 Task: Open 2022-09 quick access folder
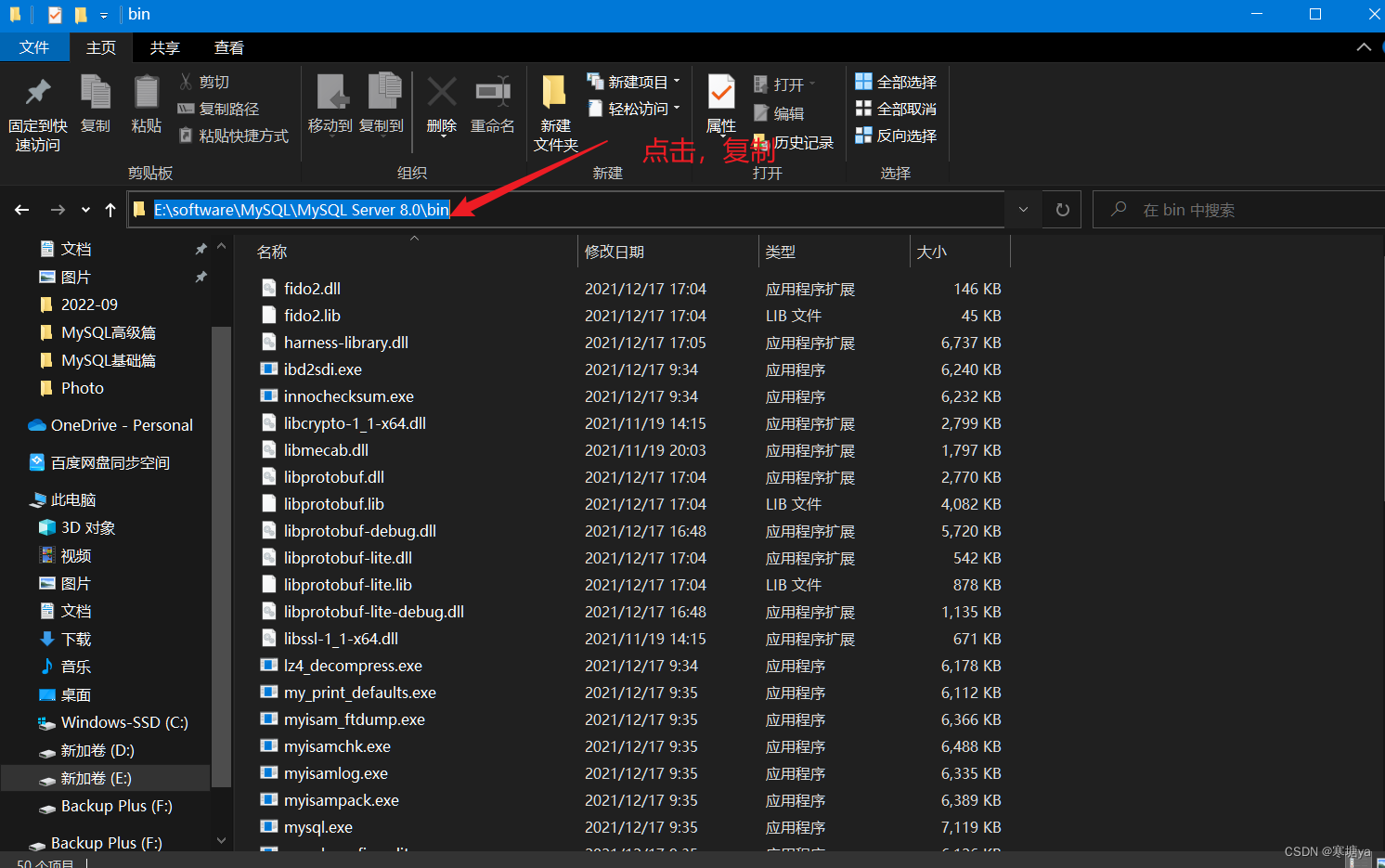click(79, 304)
